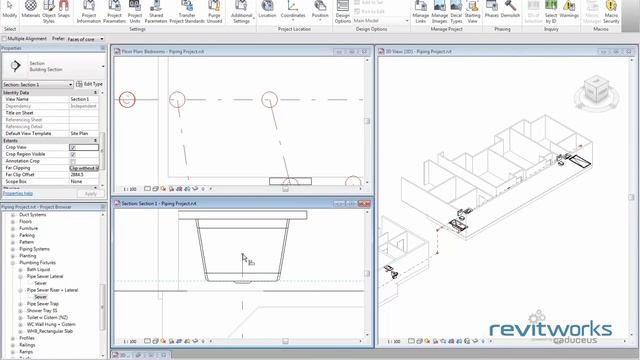
Task: Open the Coordinates dropdown
Action: tap(293, 10)
